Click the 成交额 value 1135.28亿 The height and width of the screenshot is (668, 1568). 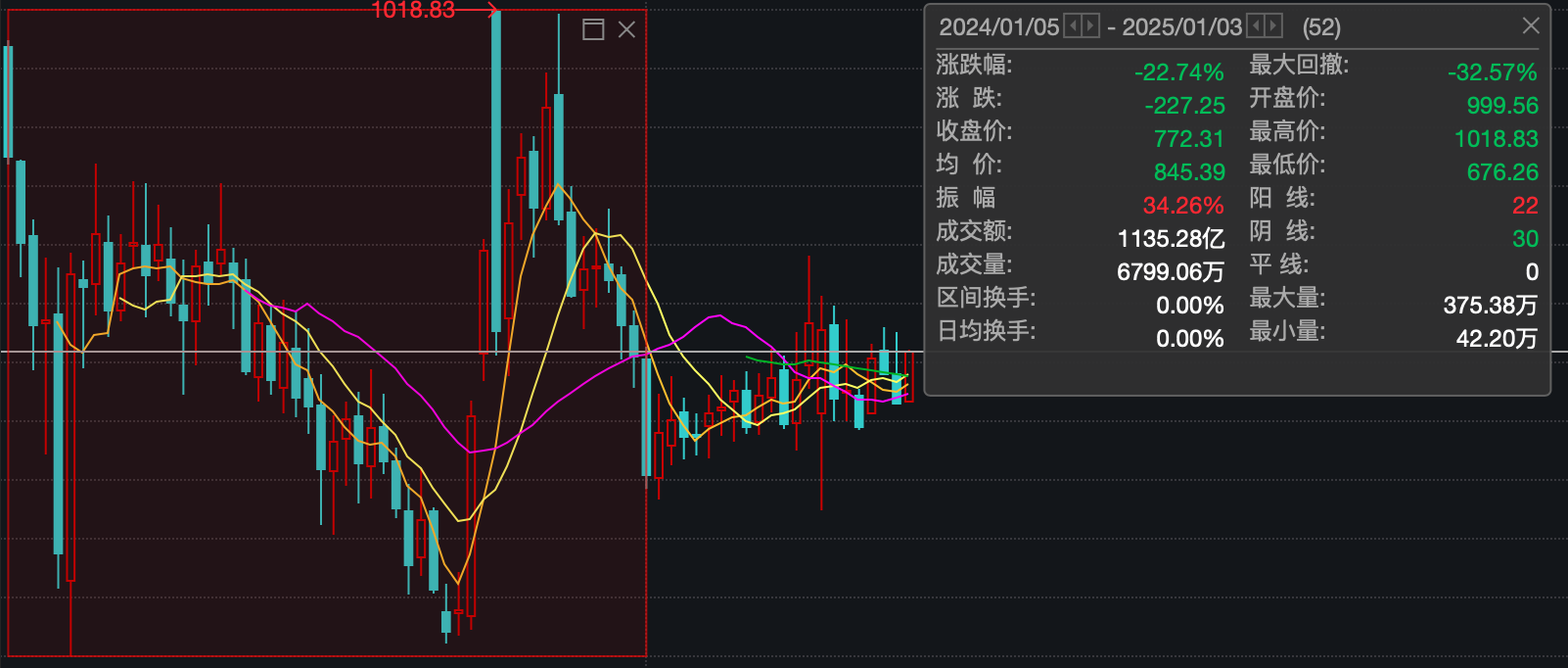tap(1171, 239)
